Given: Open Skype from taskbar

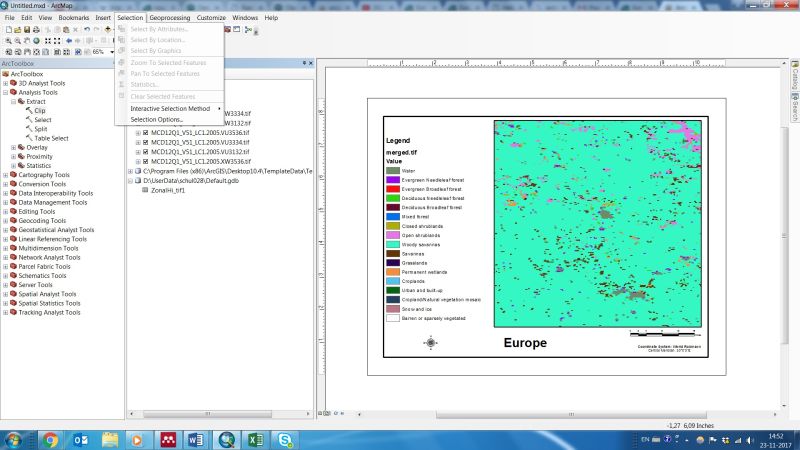Looking at the screenshot, I should (x=285, y=440).
